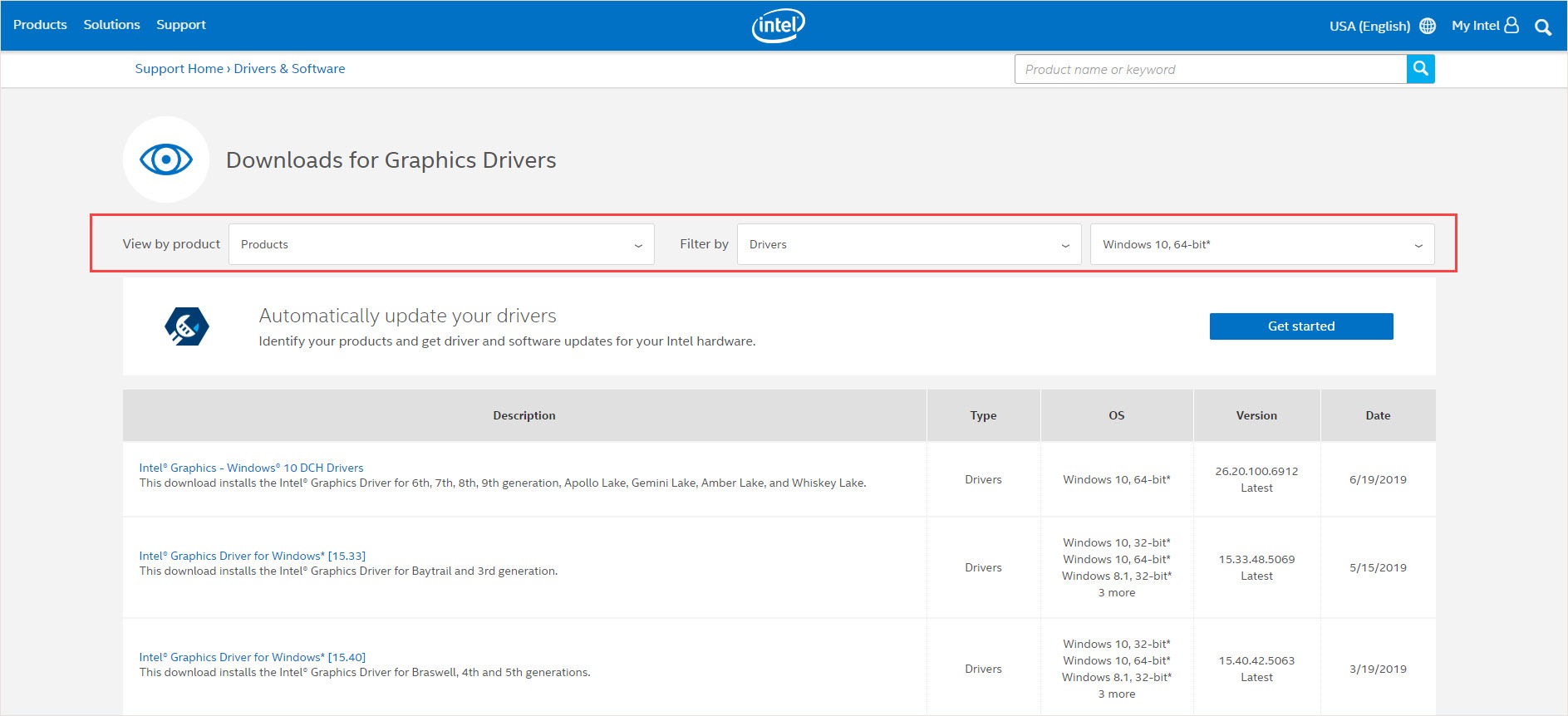This screenshot has height=716, width=1568.
Task: Open the Drivers filter dropdown
Action: click(908, 244)
